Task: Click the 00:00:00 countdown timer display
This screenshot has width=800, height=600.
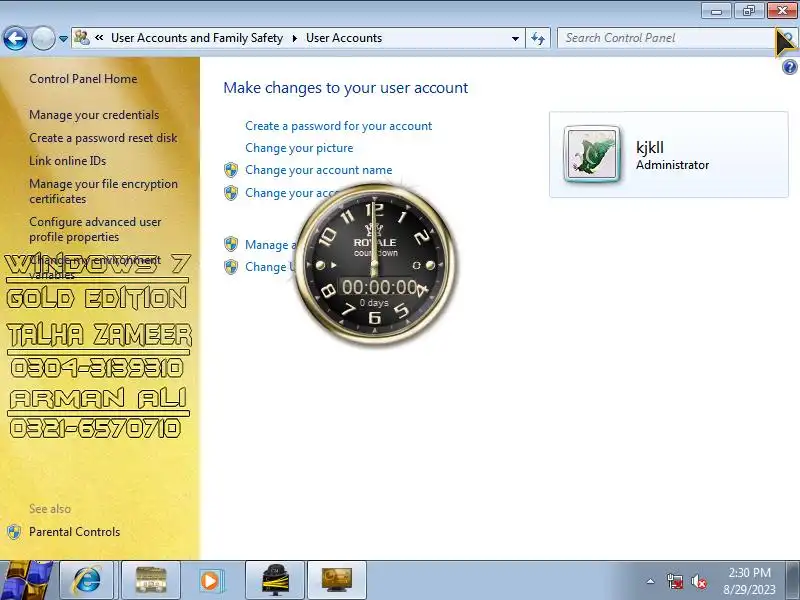Action: coord(380,287)
